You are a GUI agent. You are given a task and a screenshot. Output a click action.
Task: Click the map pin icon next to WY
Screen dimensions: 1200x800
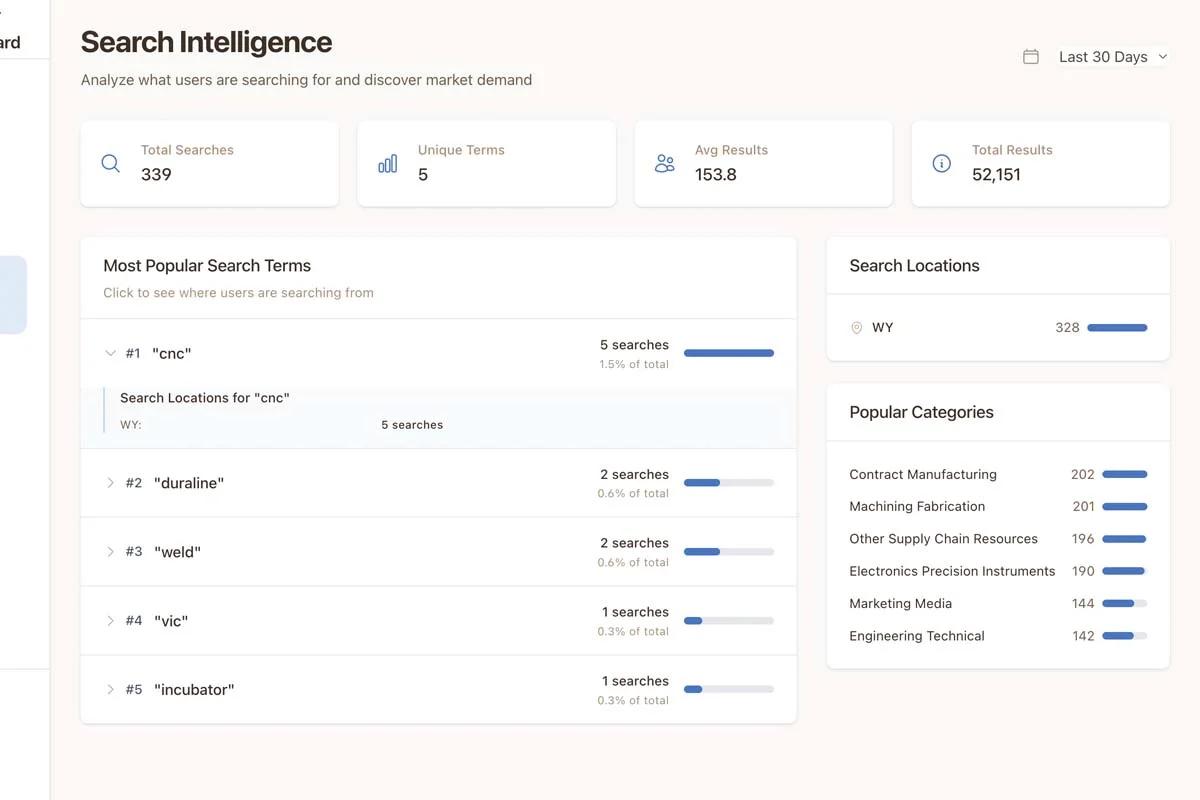pyautogui.click(x=856, y=328)
